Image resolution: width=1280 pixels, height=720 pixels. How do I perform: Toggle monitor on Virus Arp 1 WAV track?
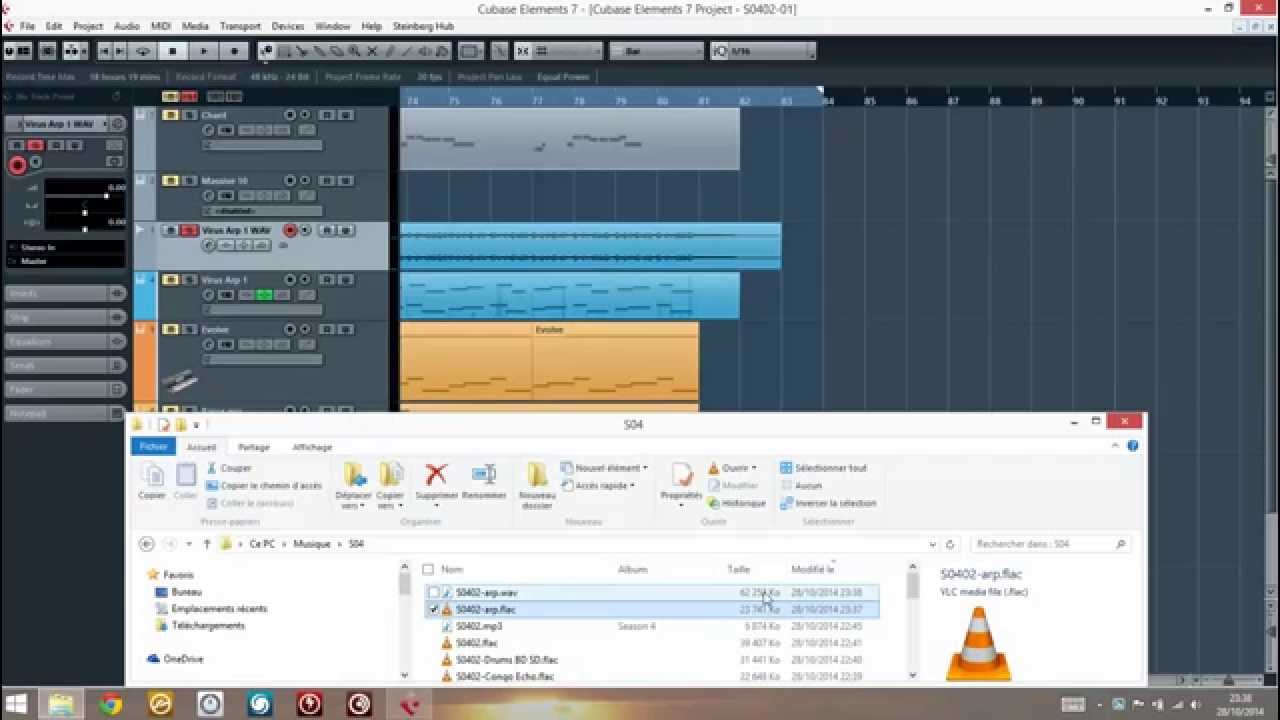[305, 230]
